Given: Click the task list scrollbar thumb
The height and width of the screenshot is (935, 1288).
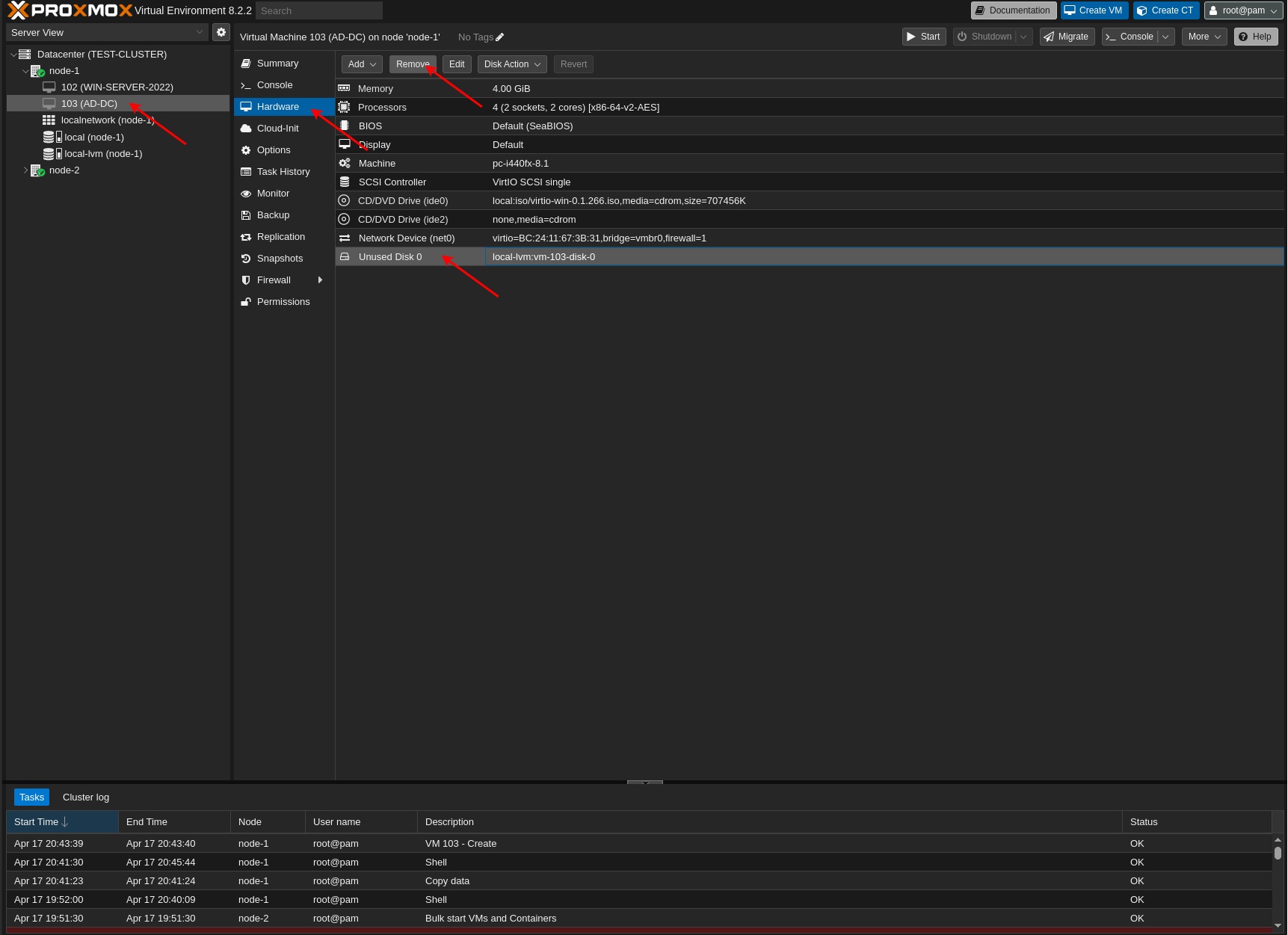Looking at the screenshot, I should click(x=1279, y=852).
